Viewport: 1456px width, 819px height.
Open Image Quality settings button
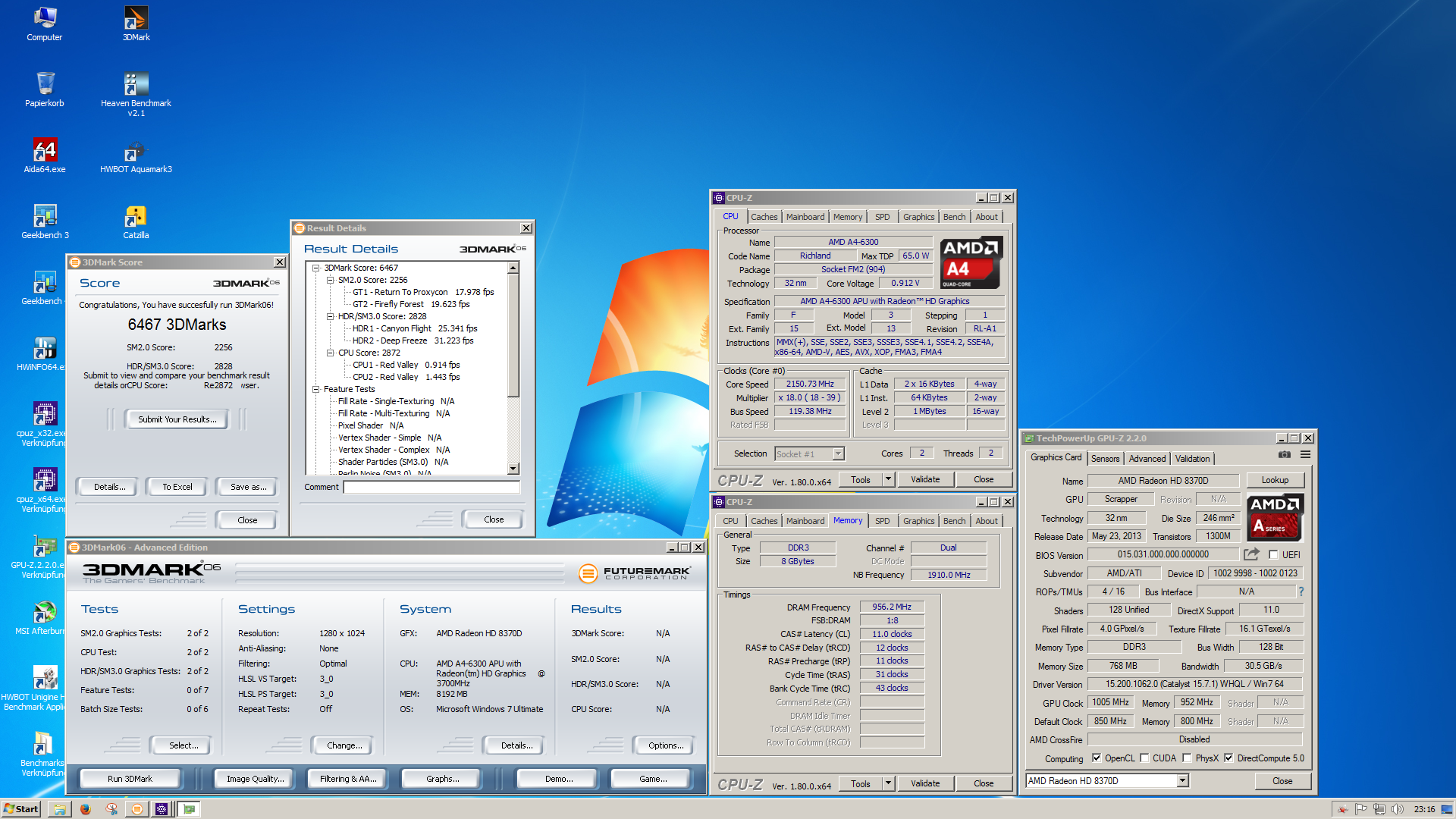point(255,779)
